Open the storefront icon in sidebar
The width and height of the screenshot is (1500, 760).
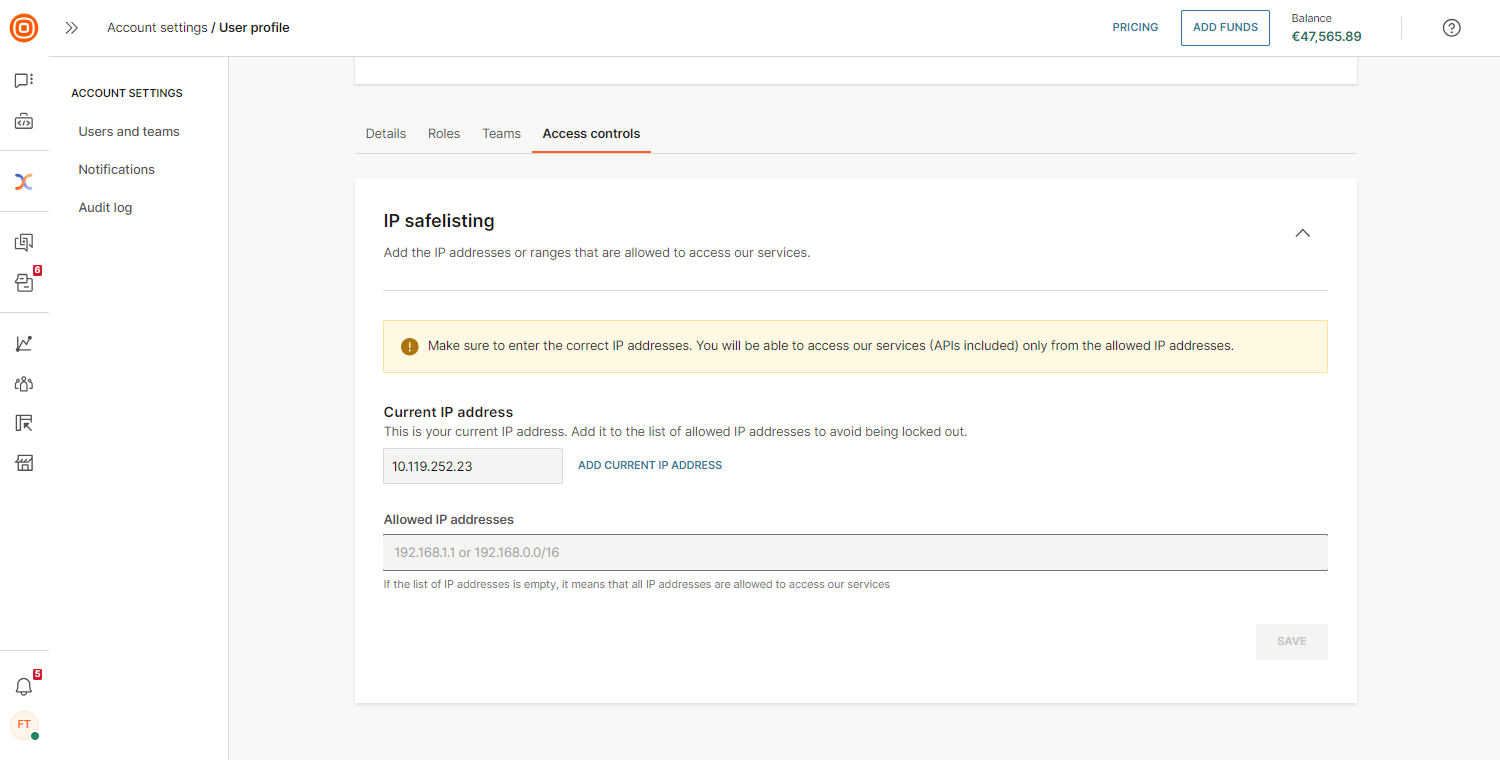24,463
